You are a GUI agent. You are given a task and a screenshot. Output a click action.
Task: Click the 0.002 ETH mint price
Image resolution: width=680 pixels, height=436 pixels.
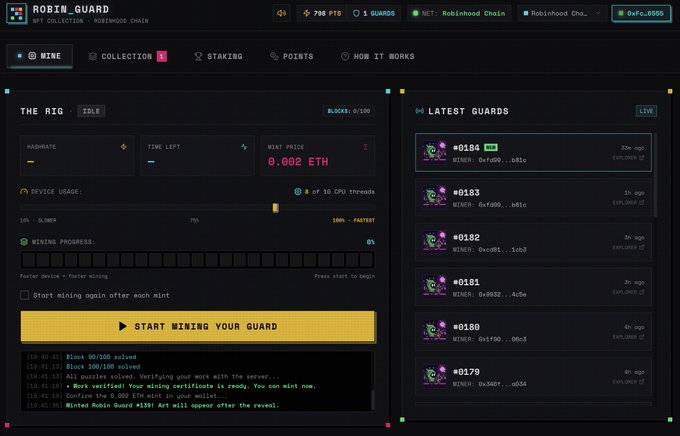pos(298,162)
